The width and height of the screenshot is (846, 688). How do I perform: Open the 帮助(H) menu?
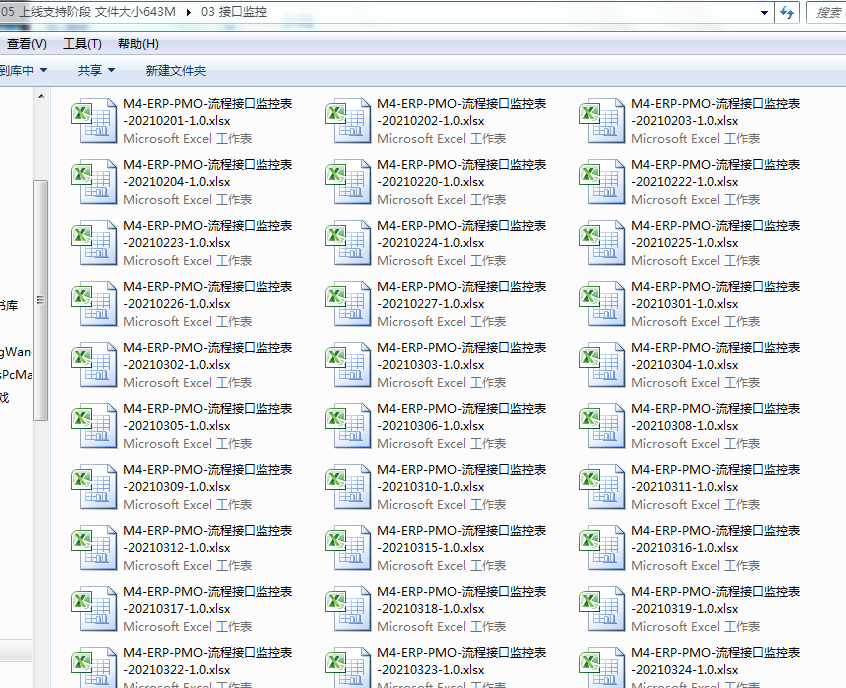138,44
